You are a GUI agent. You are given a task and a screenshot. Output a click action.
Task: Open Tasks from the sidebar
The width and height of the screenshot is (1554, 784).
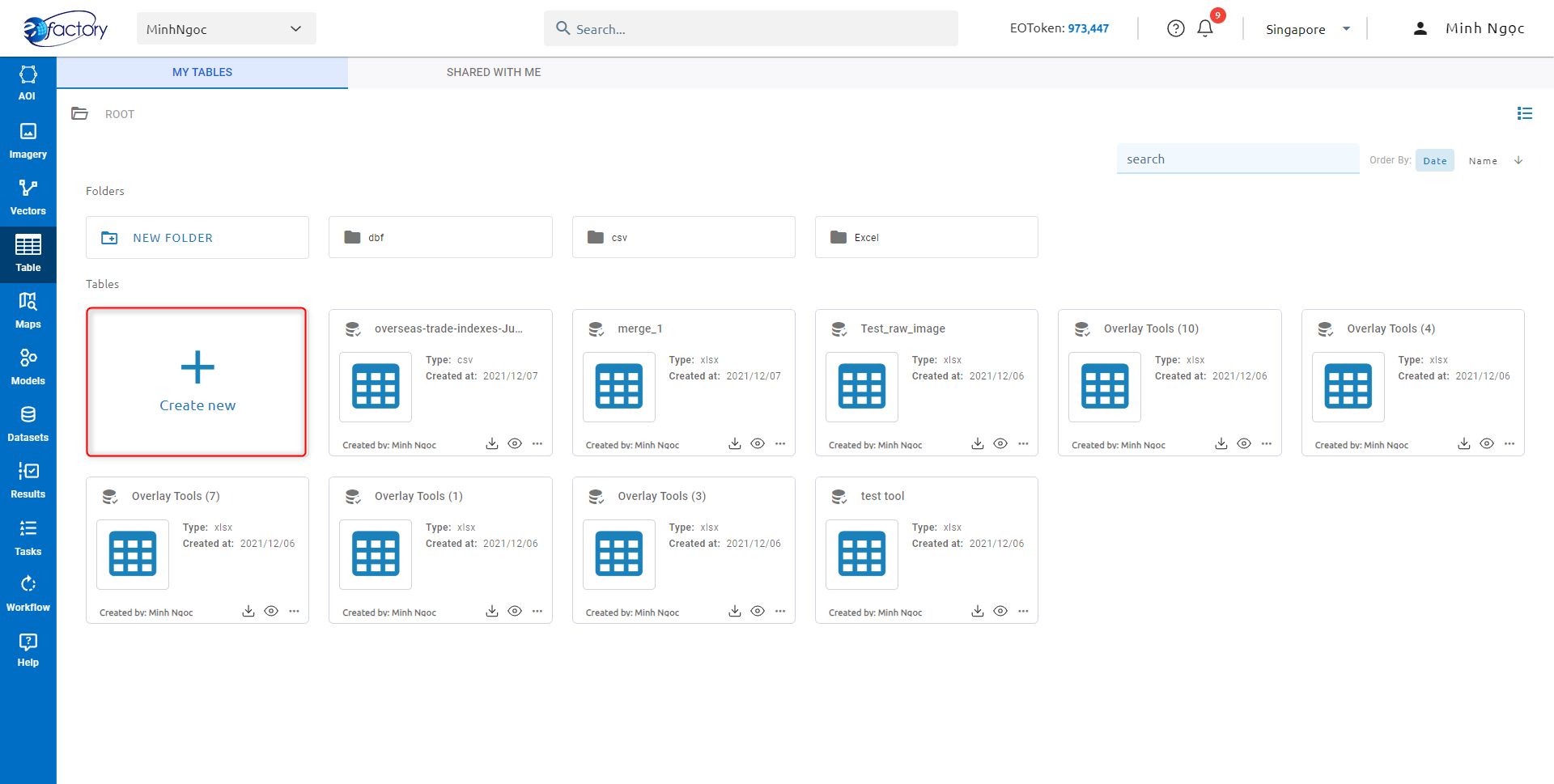28,538
